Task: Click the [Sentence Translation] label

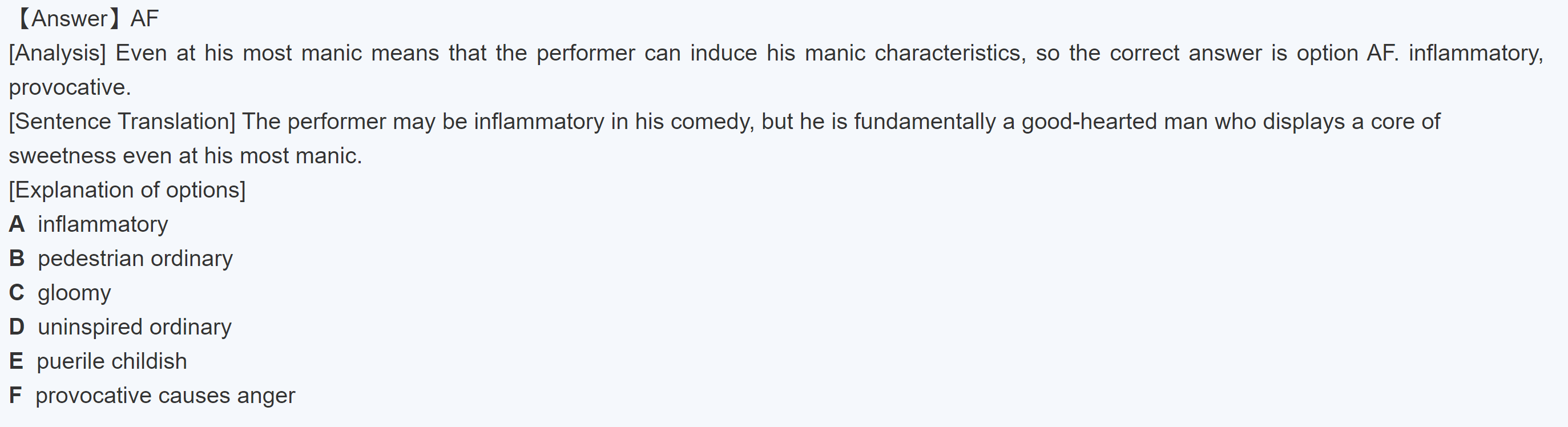Action: pos(122,122)
